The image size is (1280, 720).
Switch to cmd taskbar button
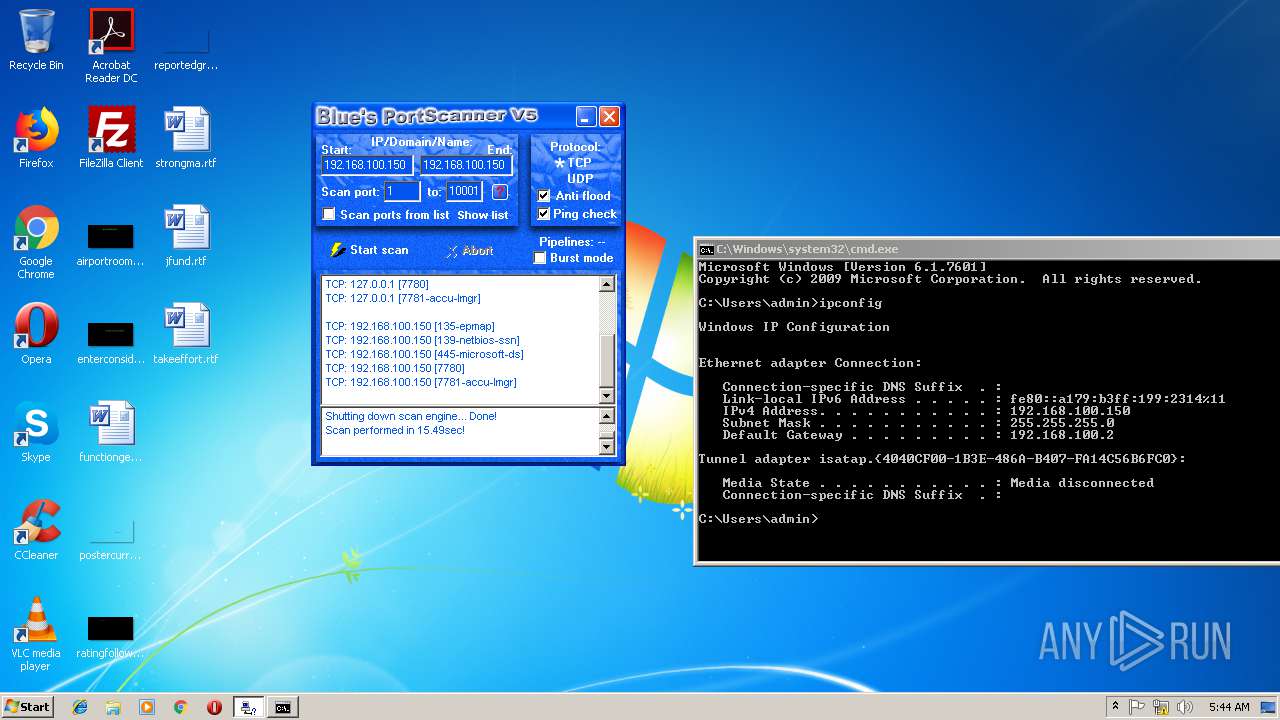283,707
